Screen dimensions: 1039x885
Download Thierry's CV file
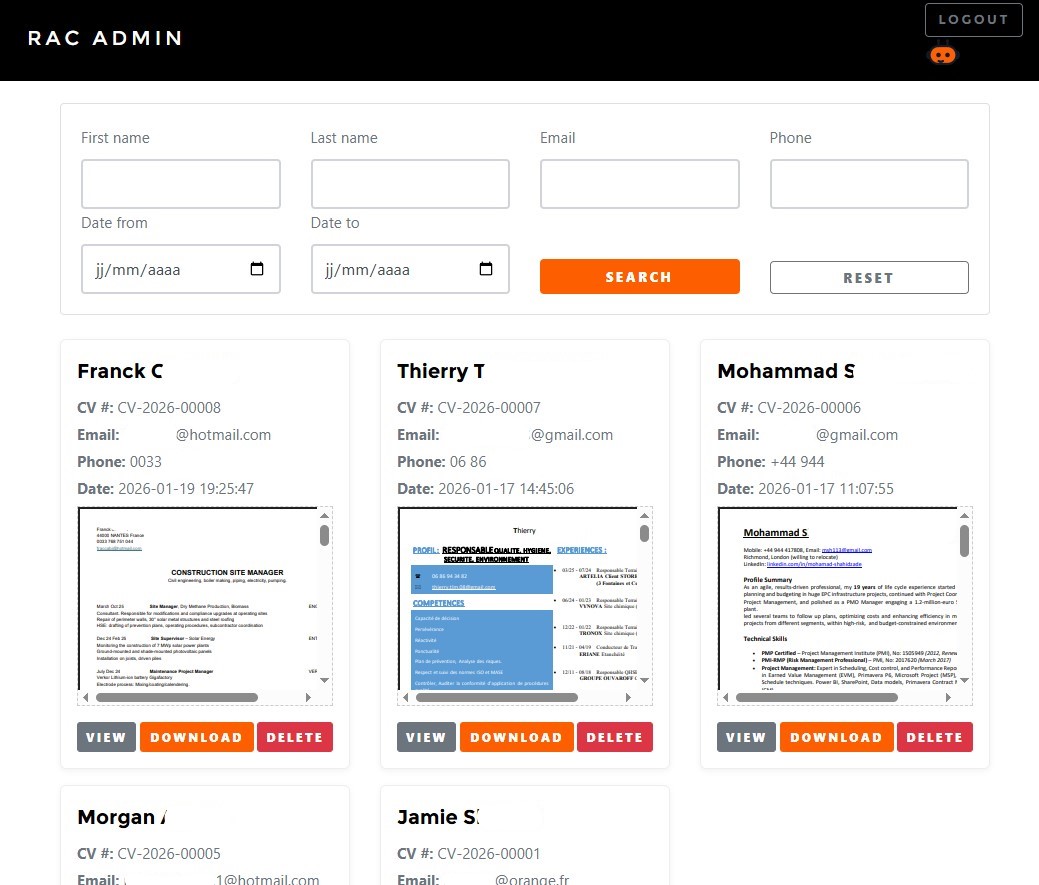pyautogui.click(x=516, y=737)
